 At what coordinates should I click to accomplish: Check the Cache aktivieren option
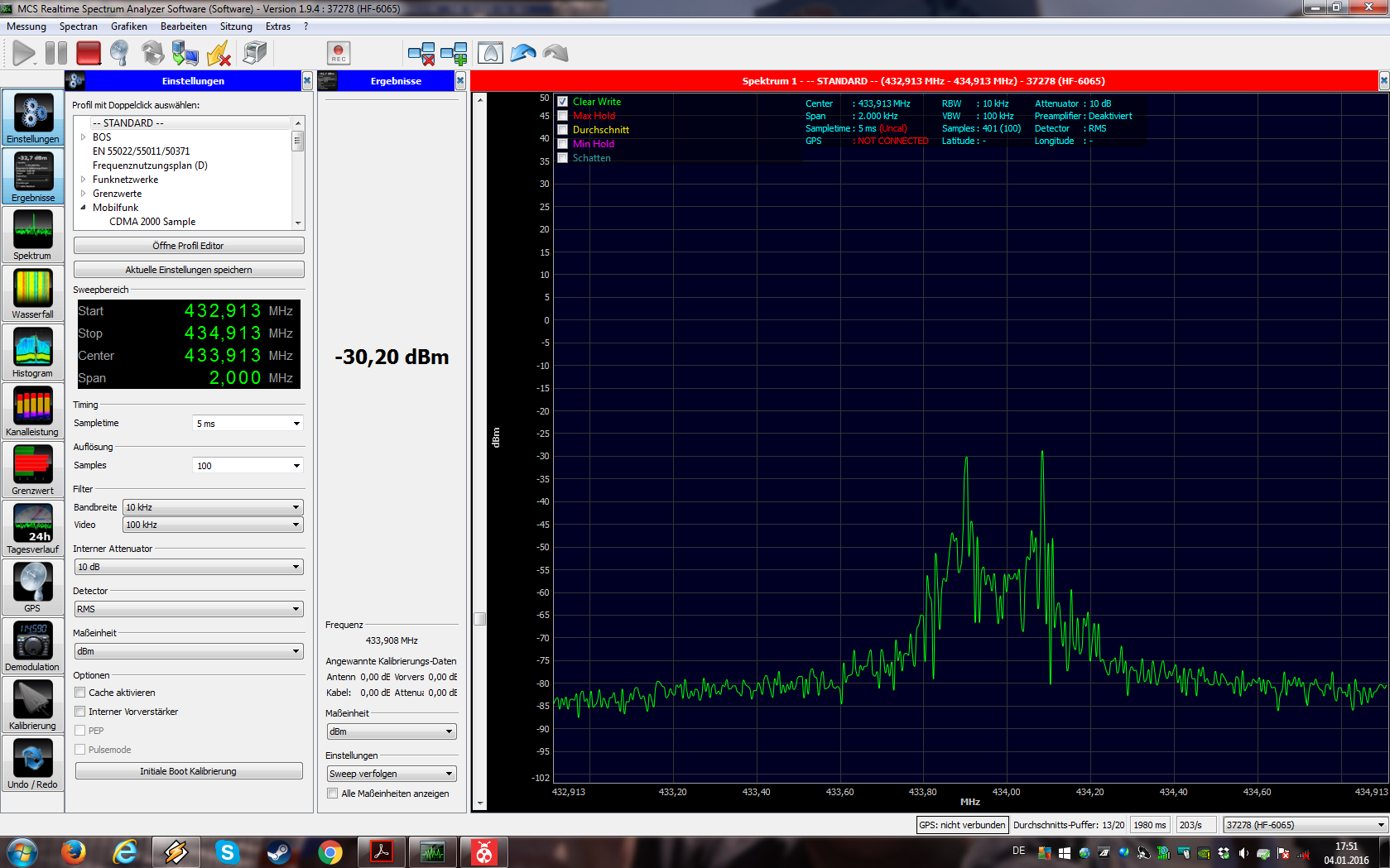[80, 693]
